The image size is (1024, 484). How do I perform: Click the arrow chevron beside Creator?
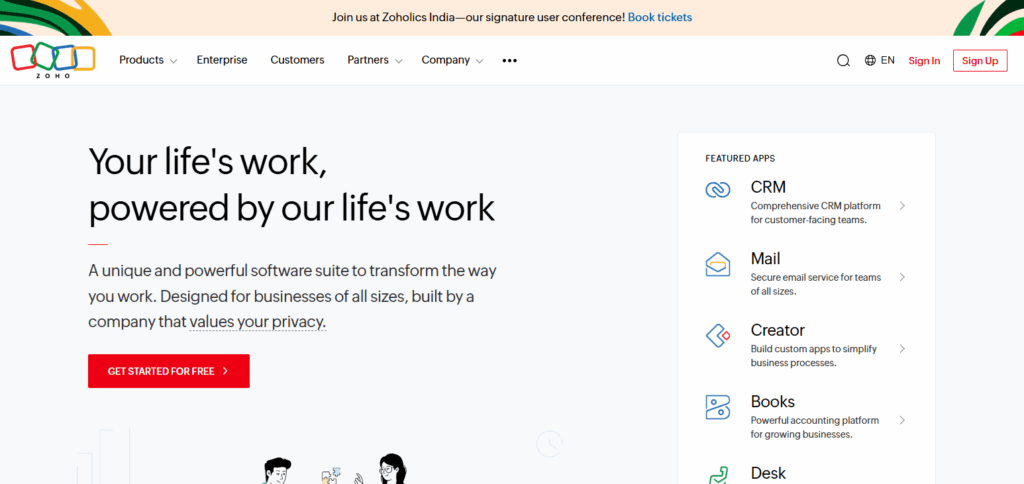tap(902, 349)
